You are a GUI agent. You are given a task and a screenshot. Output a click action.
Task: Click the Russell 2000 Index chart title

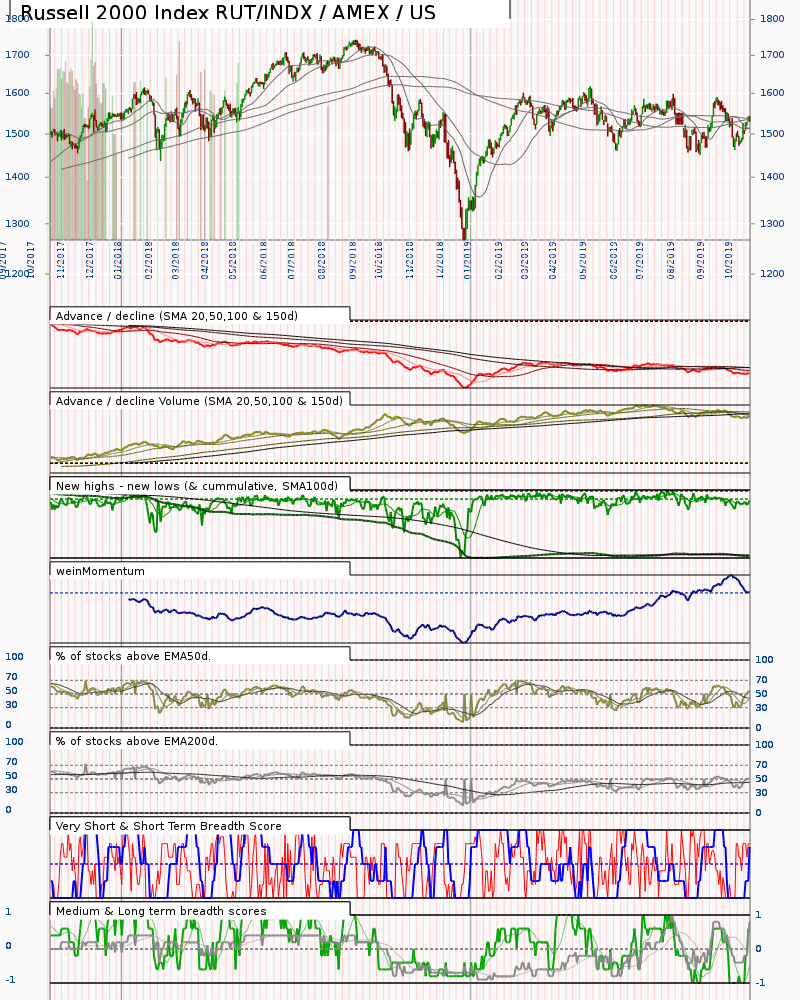click(x=228, y=12)
